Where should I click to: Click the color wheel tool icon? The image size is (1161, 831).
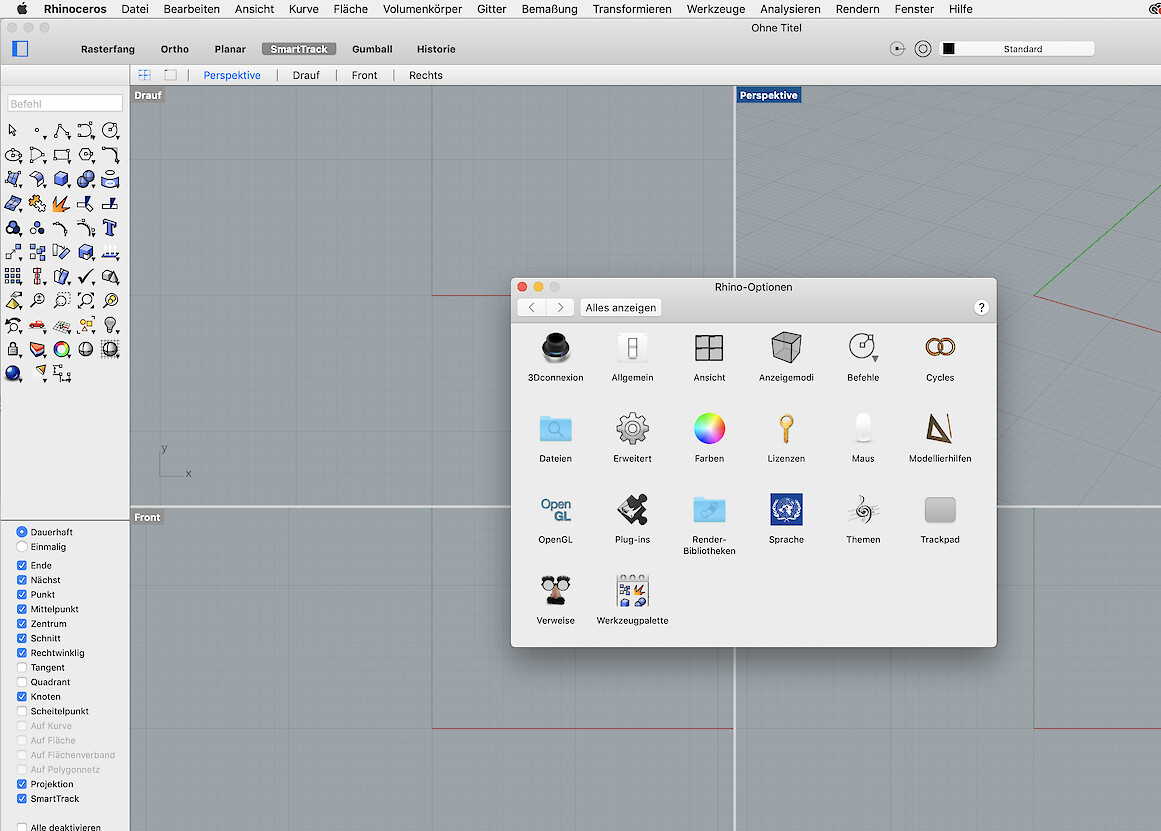[x=61, y=349]
